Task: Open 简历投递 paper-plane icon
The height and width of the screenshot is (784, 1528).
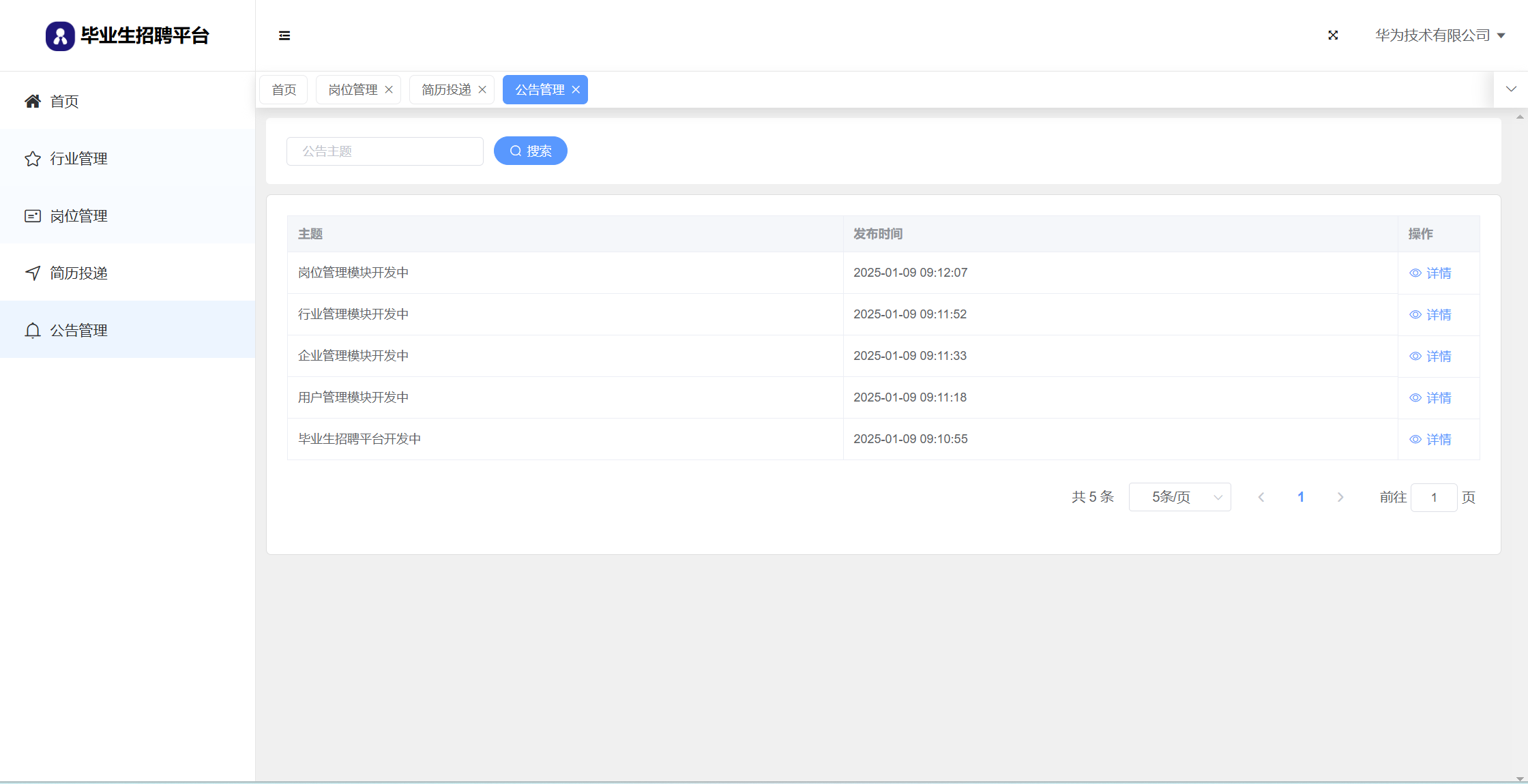Action: [x=33, y=273]
